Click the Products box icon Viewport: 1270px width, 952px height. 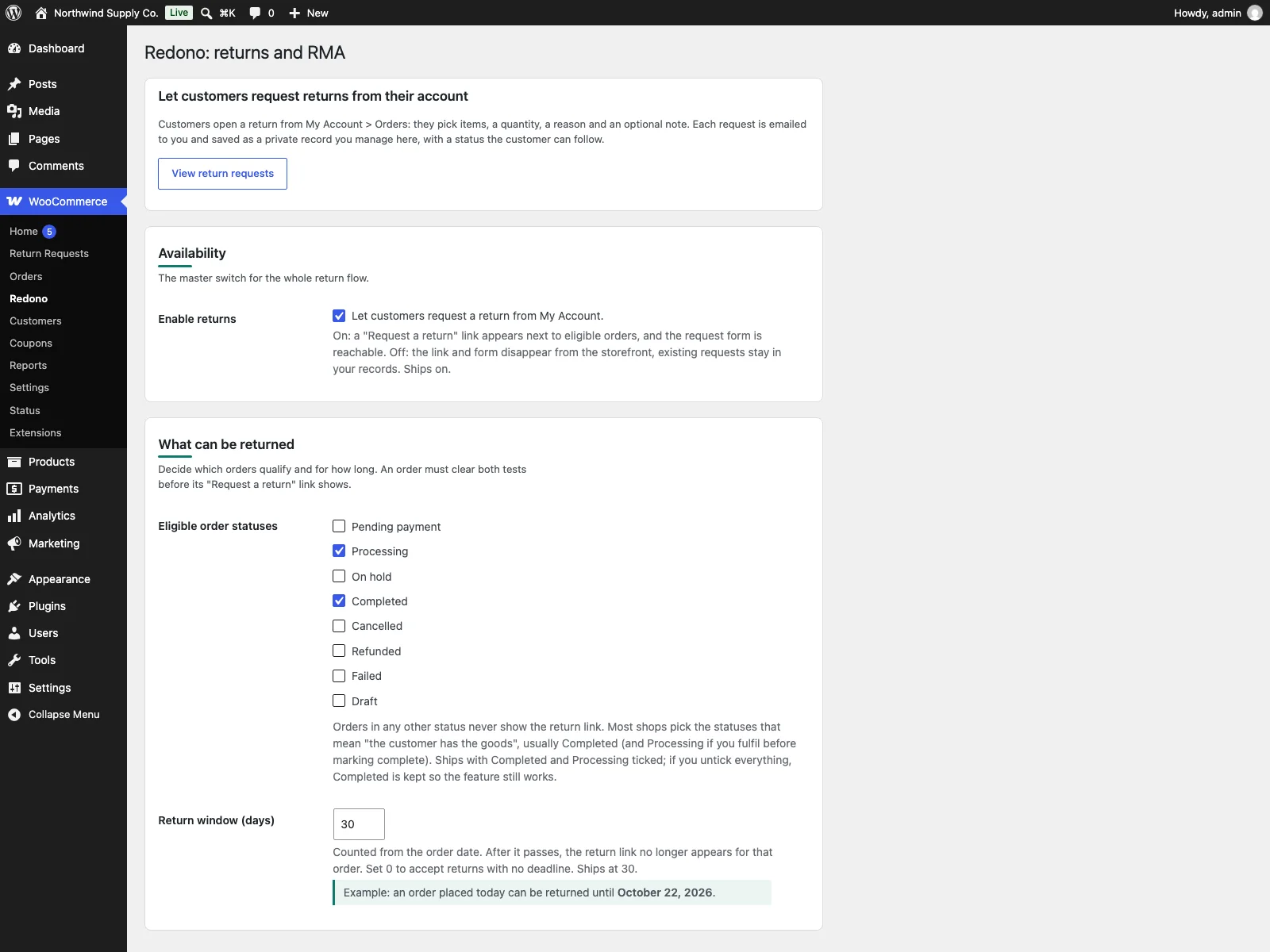point(14,462)
